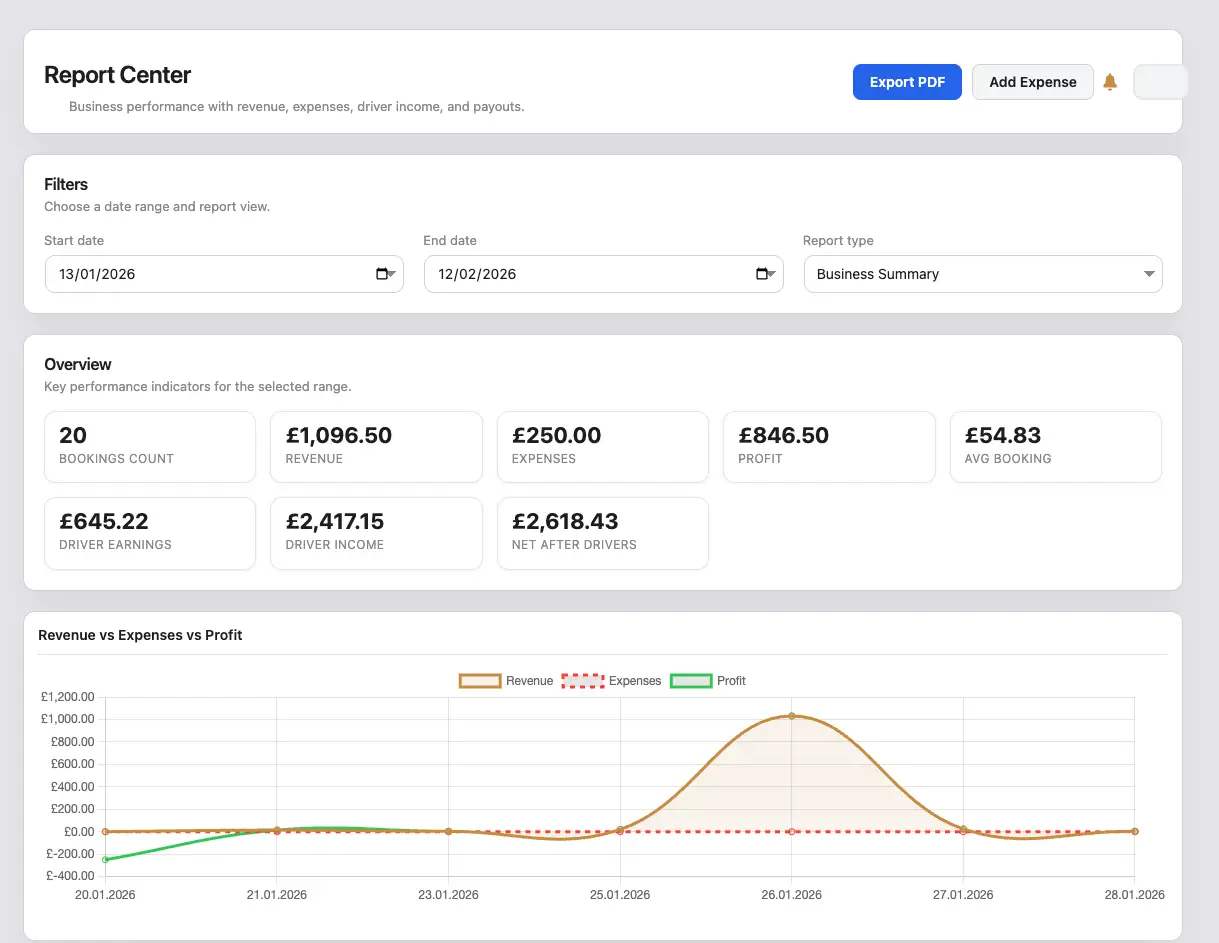
Task: Click the Start date dropdown arrow
Action: point(393,274)
